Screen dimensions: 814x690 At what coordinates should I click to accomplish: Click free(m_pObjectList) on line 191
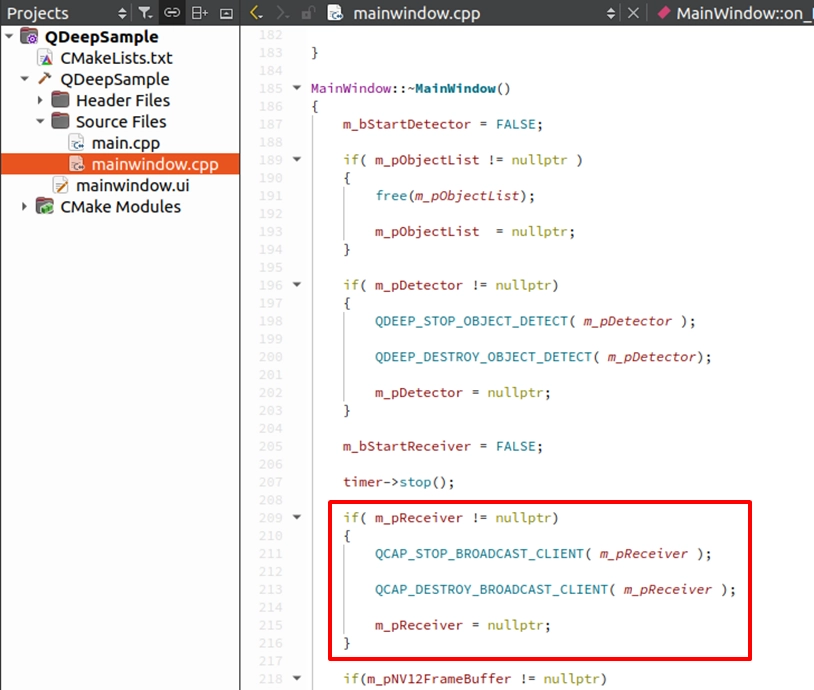point(455,196)
